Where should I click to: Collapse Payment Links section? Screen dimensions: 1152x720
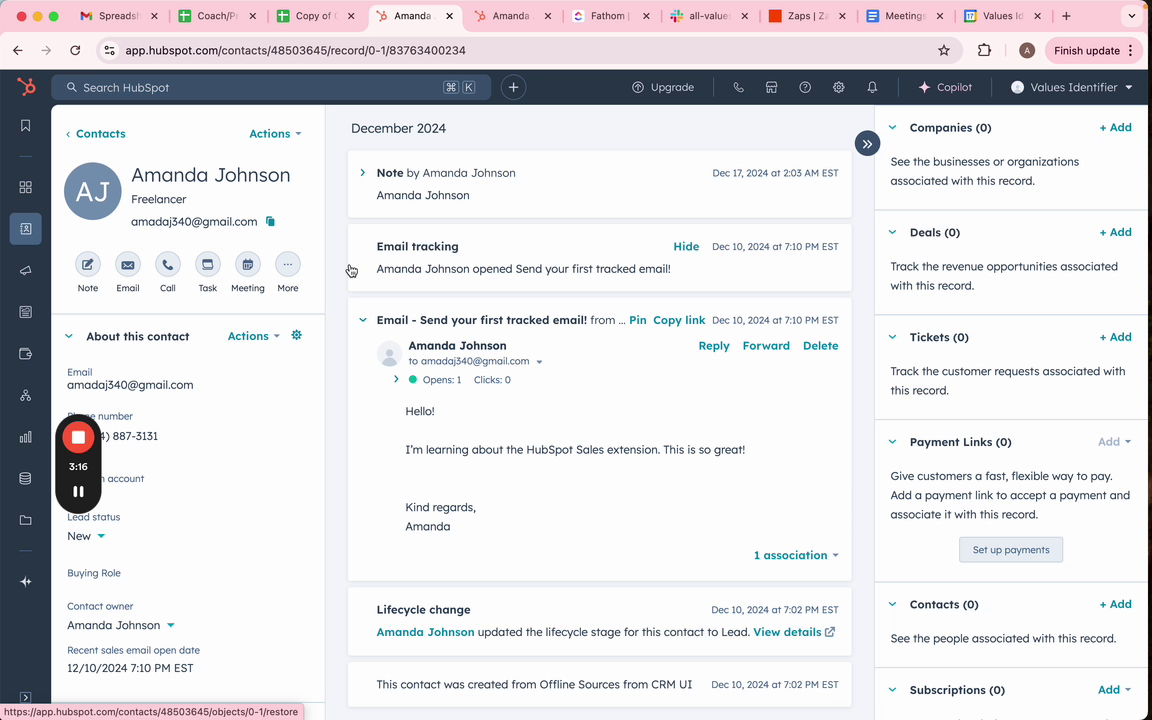click(x=893, y=442)
